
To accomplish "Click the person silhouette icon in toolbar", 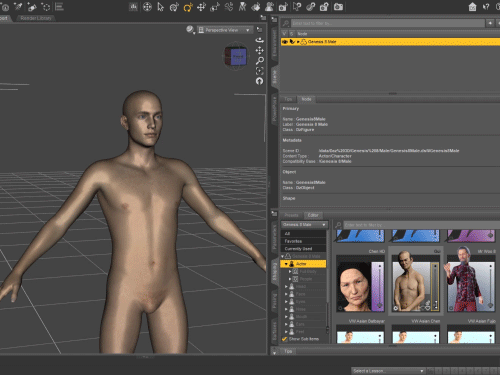I will [269, 7].
